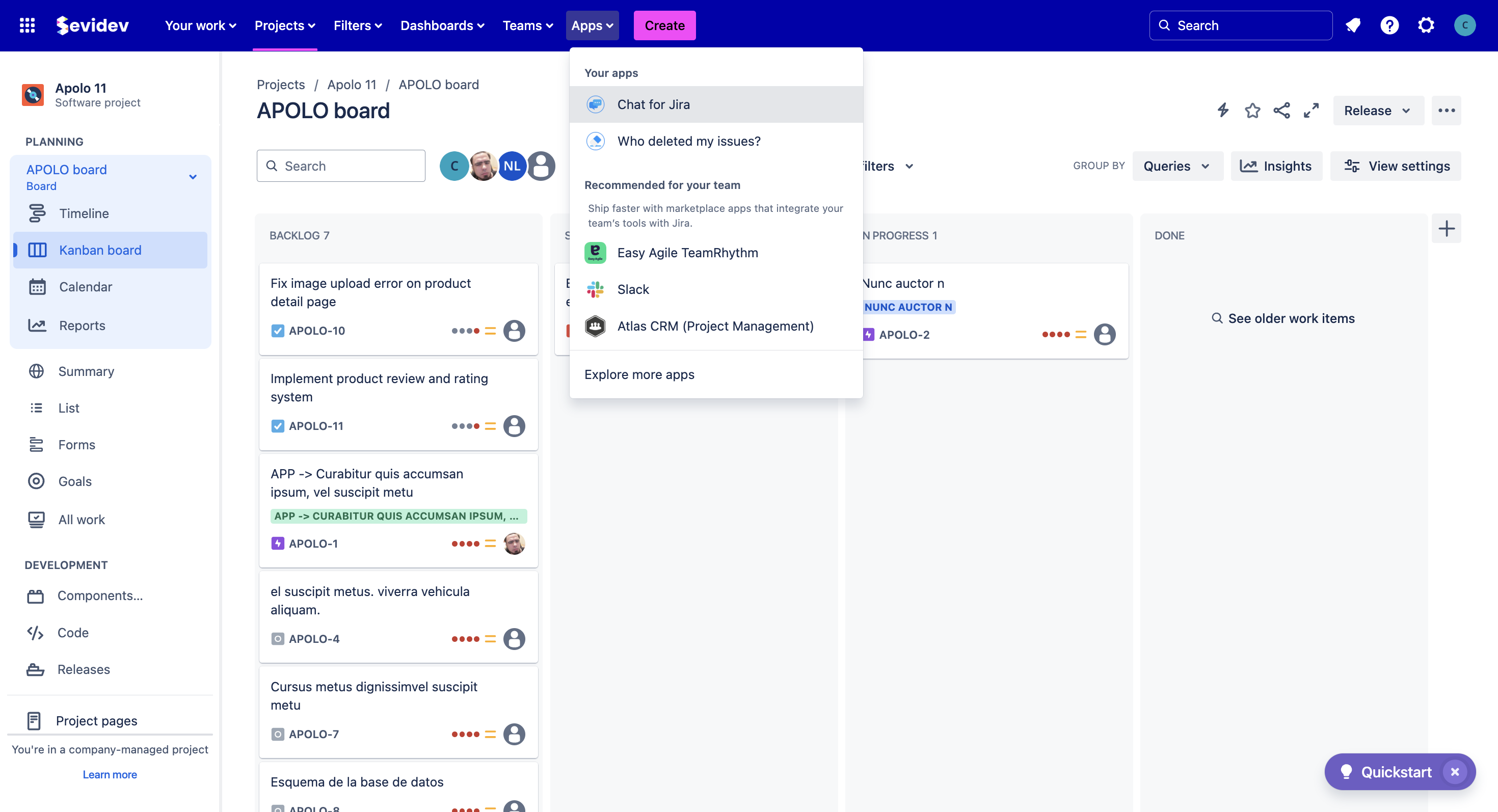Open the settings gear icon

coord(1426,25)
